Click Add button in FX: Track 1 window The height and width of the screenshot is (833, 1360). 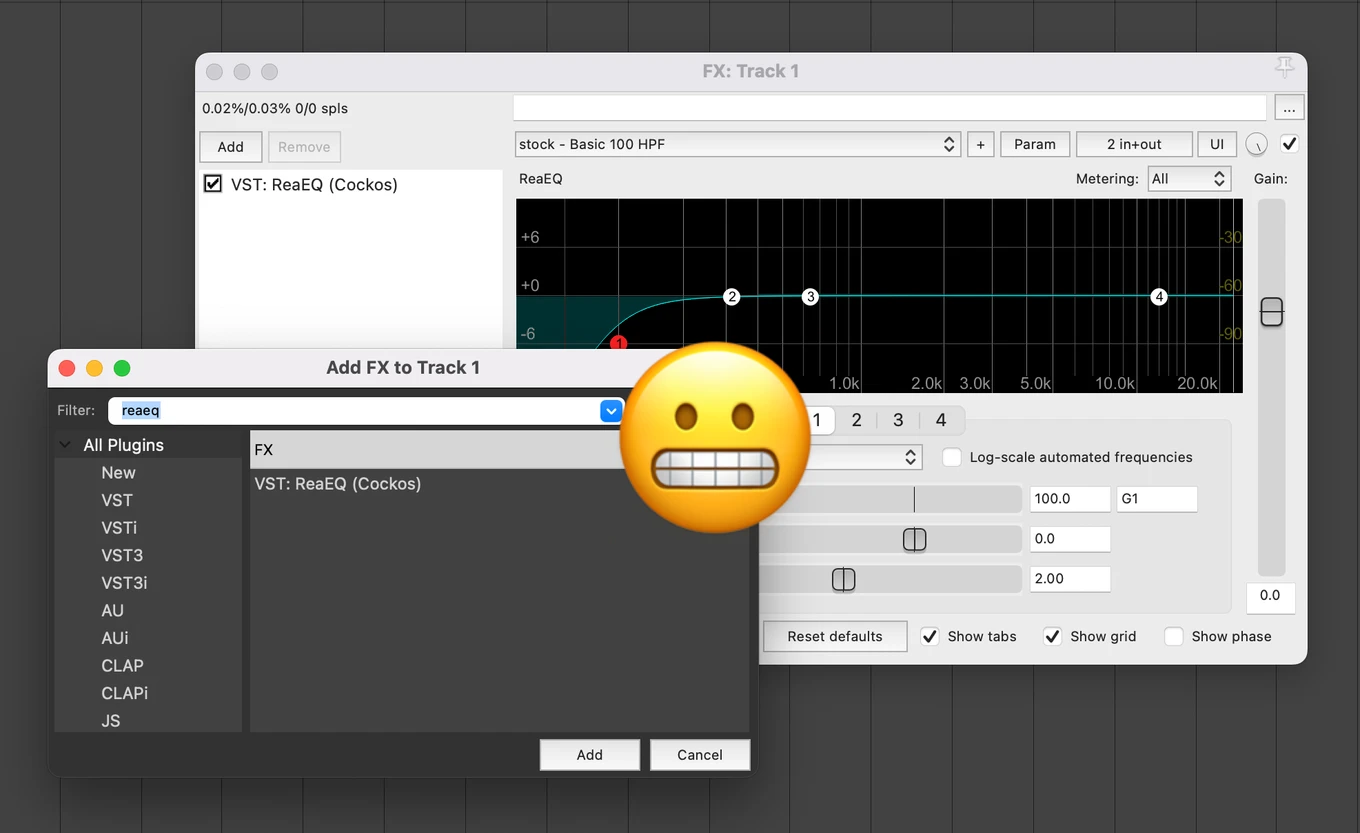point(230,147)
